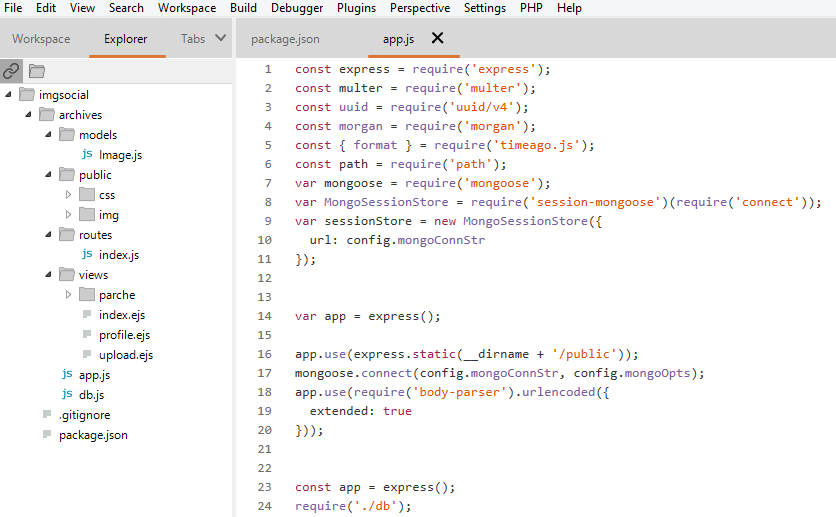Click the models folder icon
Viewport: 836px width, 517px height.
pyautogui.click(x=67, y=134)
